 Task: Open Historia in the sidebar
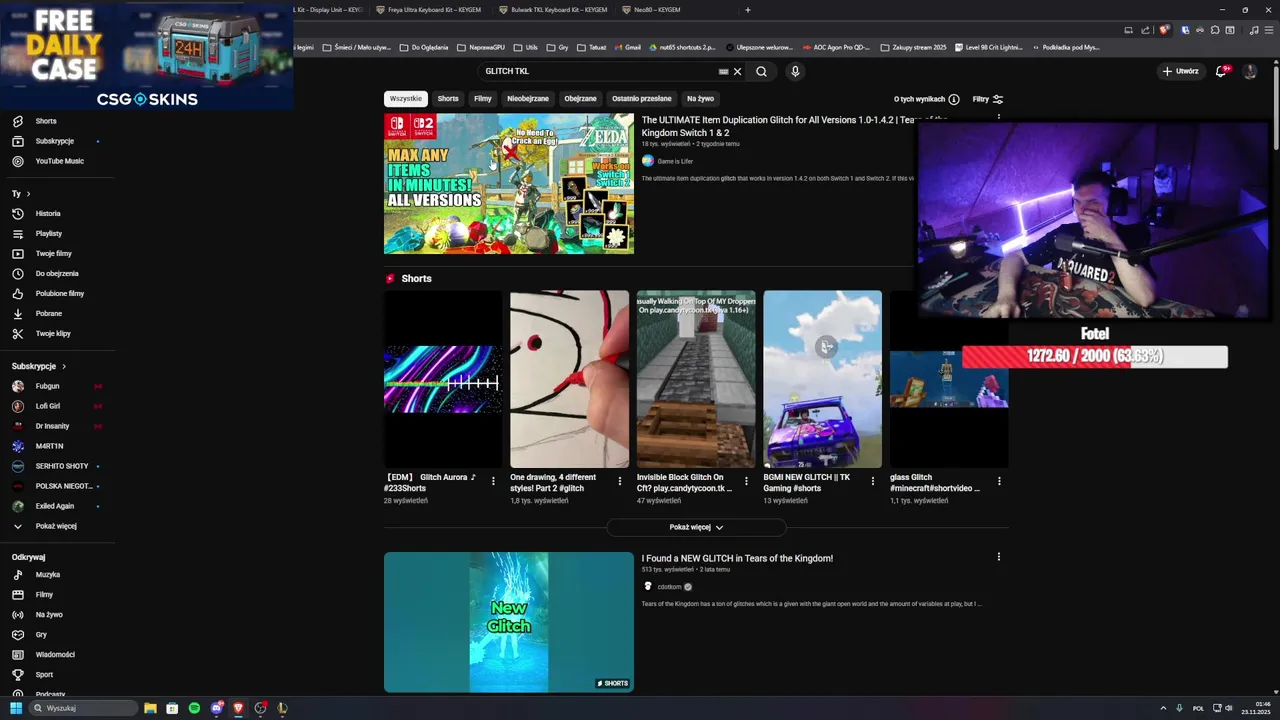(48, 213)
